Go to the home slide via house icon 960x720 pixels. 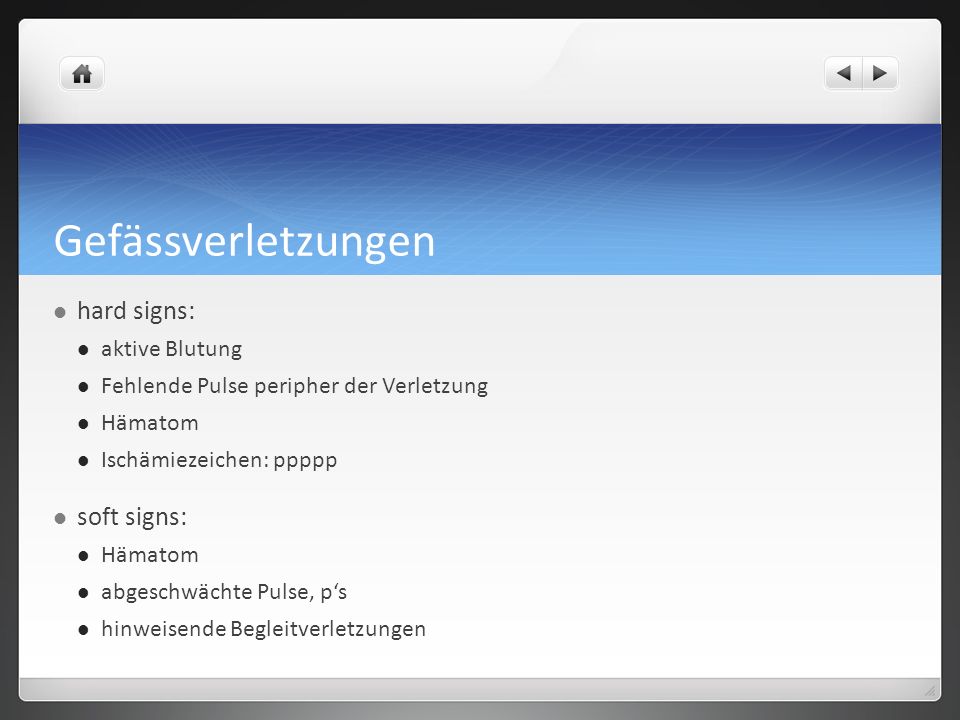(x=82, y=74)
